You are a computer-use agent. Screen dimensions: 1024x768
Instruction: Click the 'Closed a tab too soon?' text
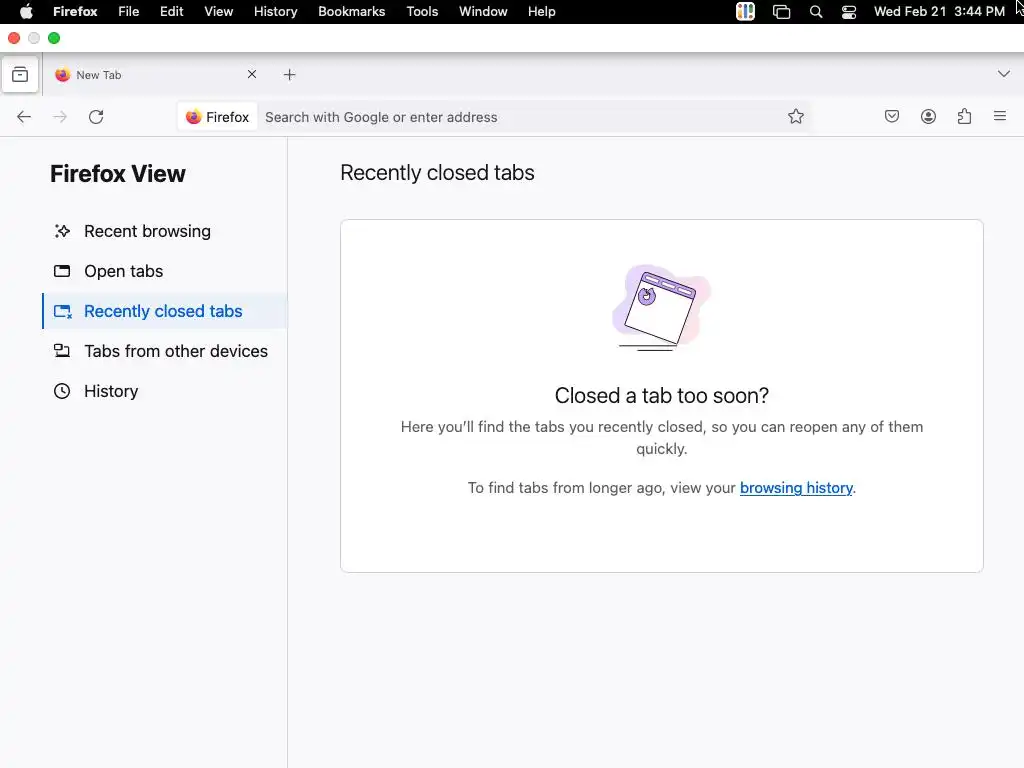click(x=662, y=396)
